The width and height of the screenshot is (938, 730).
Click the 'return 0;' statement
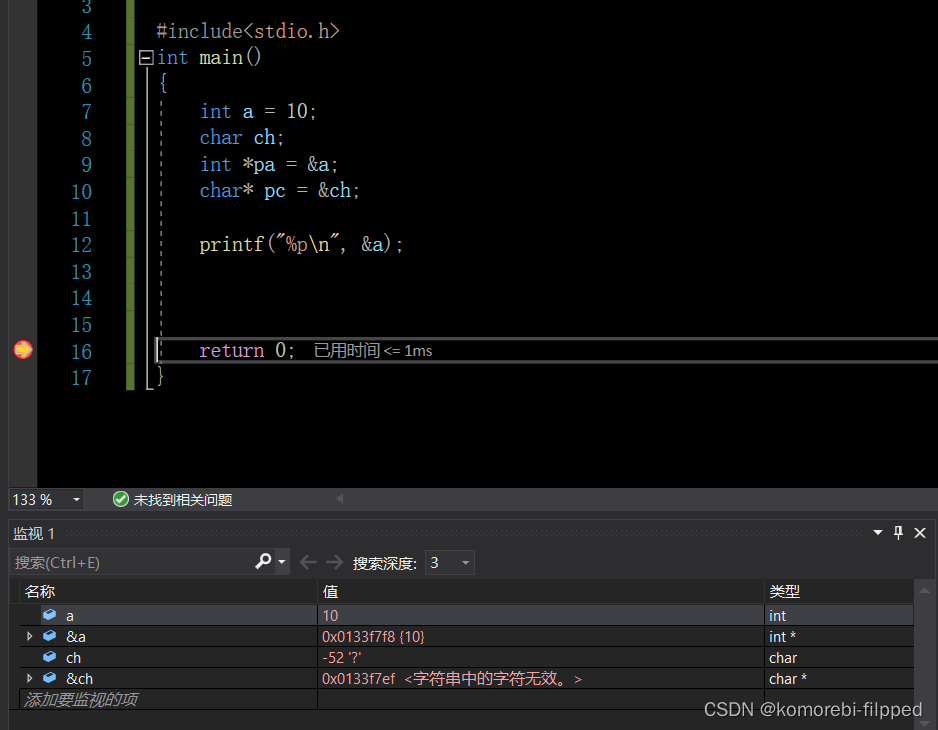(x=247, y=350)
